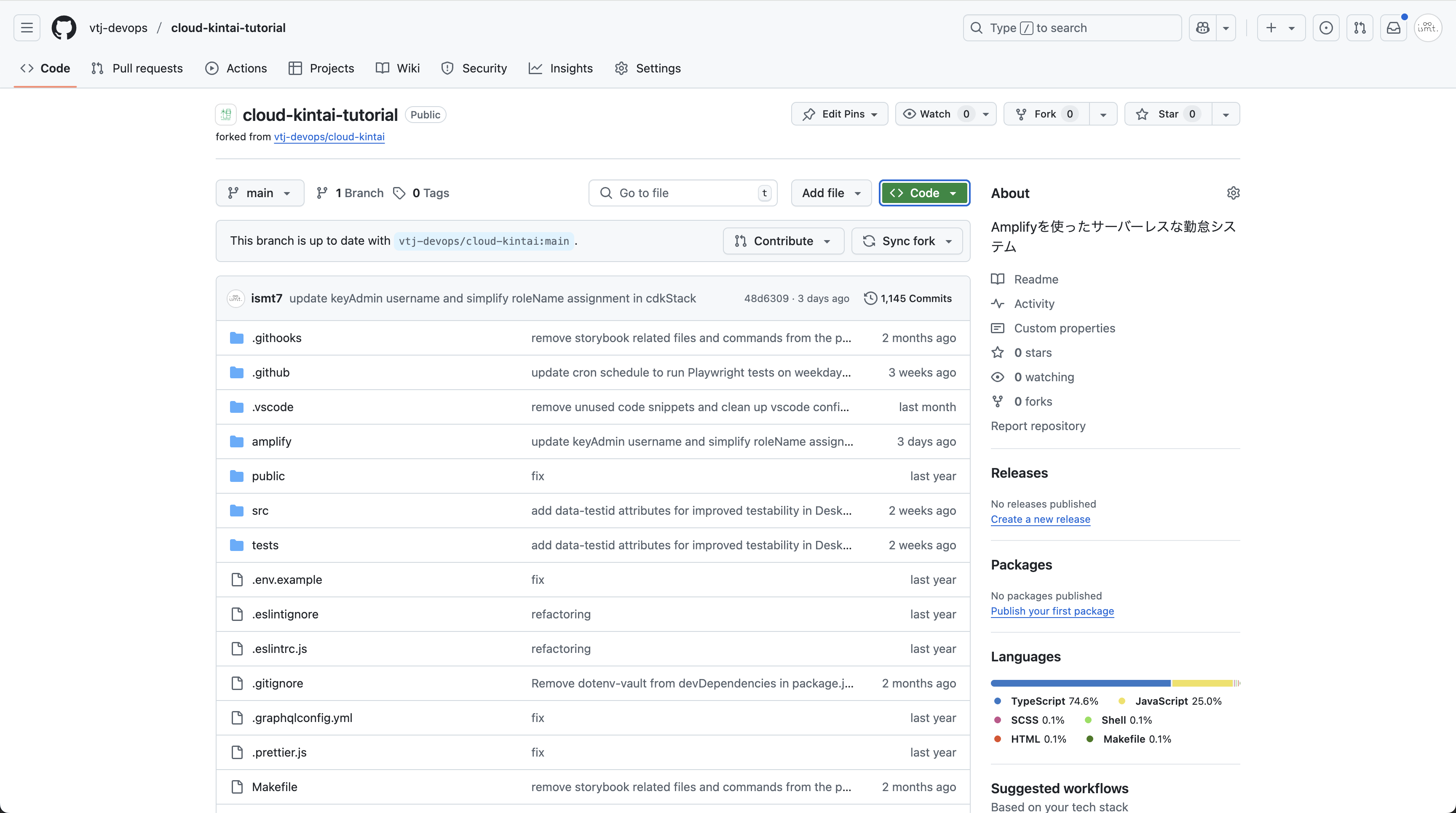Open the src folder
1456x813 pixels.
(260, 511)
